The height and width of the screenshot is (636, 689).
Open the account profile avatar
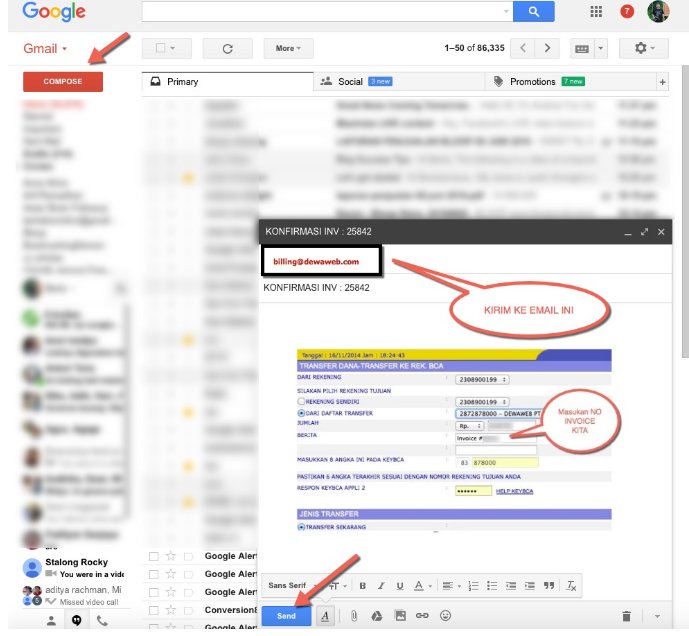pyautogui.click(x=658, y=11)
